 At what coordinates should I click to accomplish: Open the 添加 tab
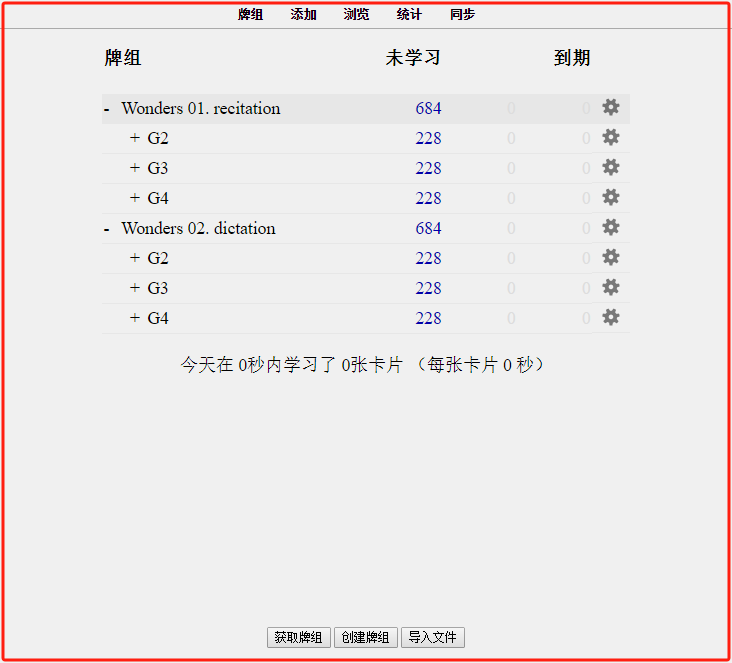point(303,14)
